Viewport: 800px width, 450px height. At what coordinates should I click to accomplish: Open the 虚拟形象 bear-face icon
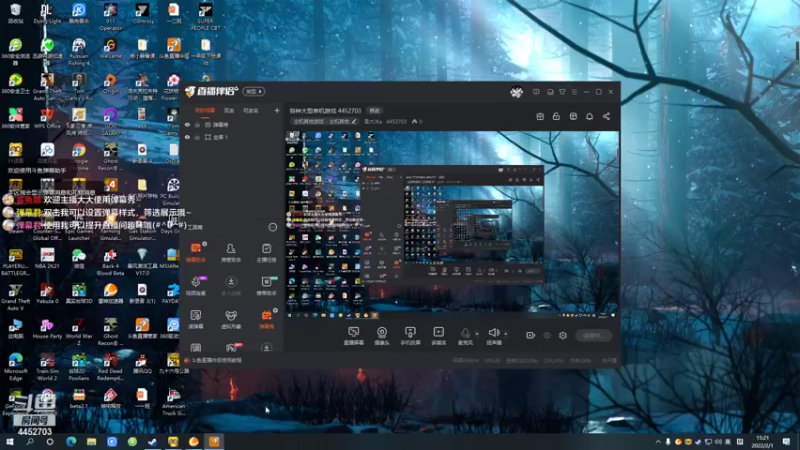[231, 319]
